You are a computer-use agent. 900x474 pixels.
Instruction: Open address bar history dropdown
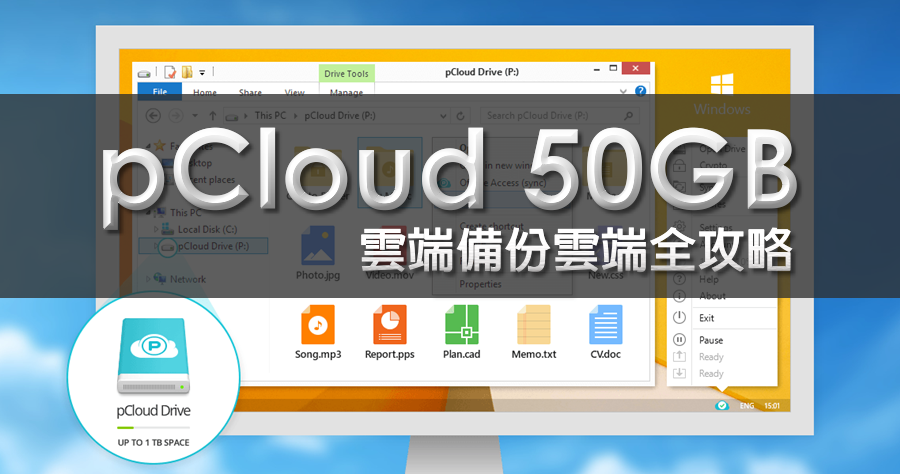(x=443, y=116)
